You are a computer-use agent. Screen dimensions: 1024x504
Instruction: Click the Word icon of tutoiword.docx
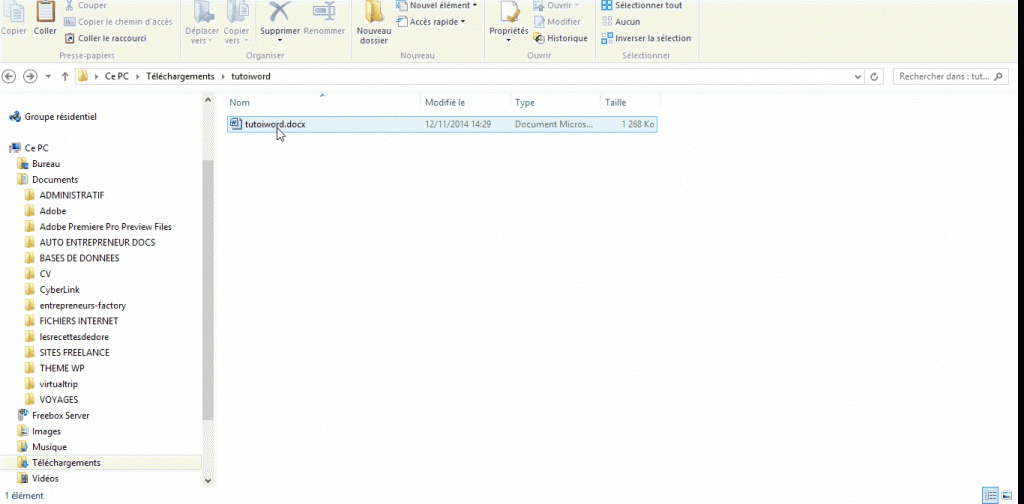[236, 123]
